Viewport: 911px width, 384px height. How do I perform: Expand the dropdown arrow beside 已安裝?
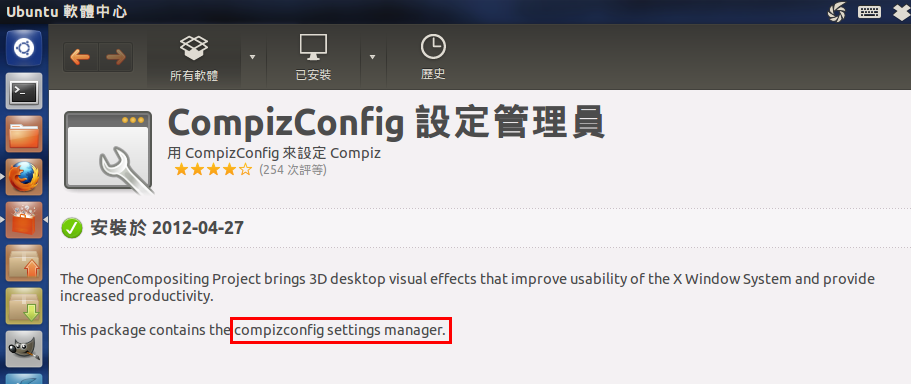tap(372, 57)
